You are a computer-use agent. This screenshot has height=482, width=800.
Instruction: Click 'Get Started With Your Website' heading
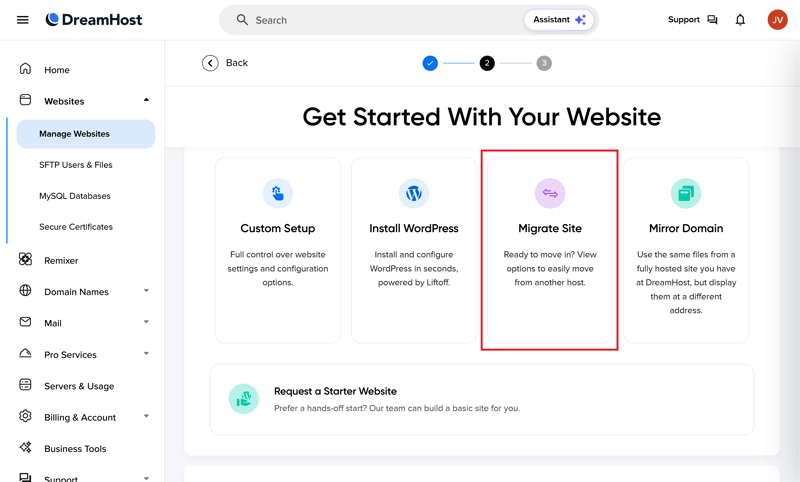[482, 117]
